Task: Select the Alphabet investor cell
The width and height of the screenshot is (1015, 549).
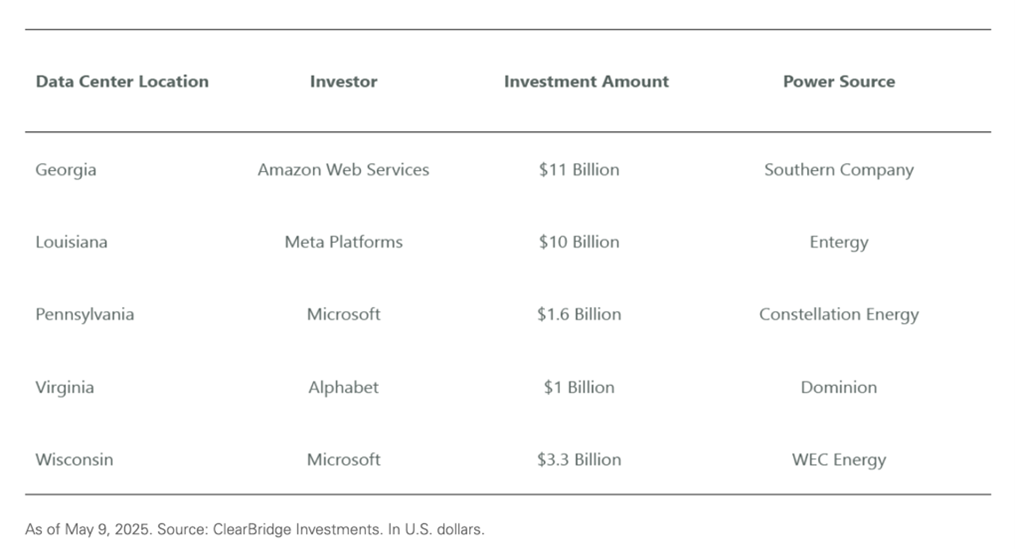Action: click(x=343, y=387)
